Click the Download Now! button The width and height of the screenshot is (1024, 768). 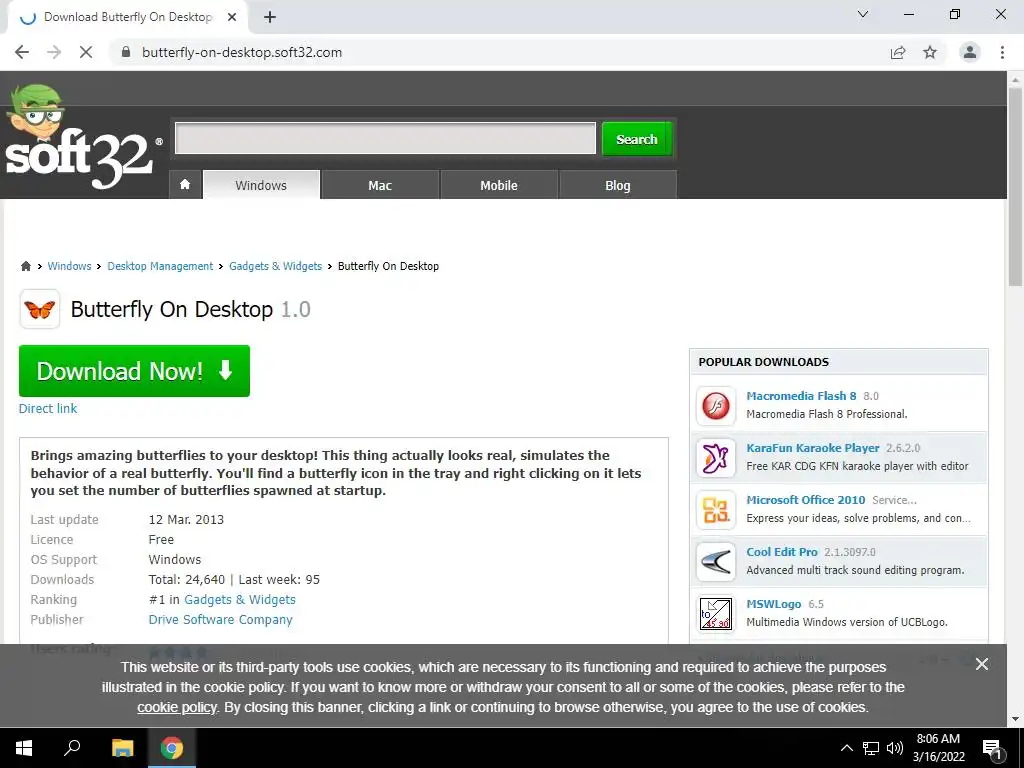(134, 370)
